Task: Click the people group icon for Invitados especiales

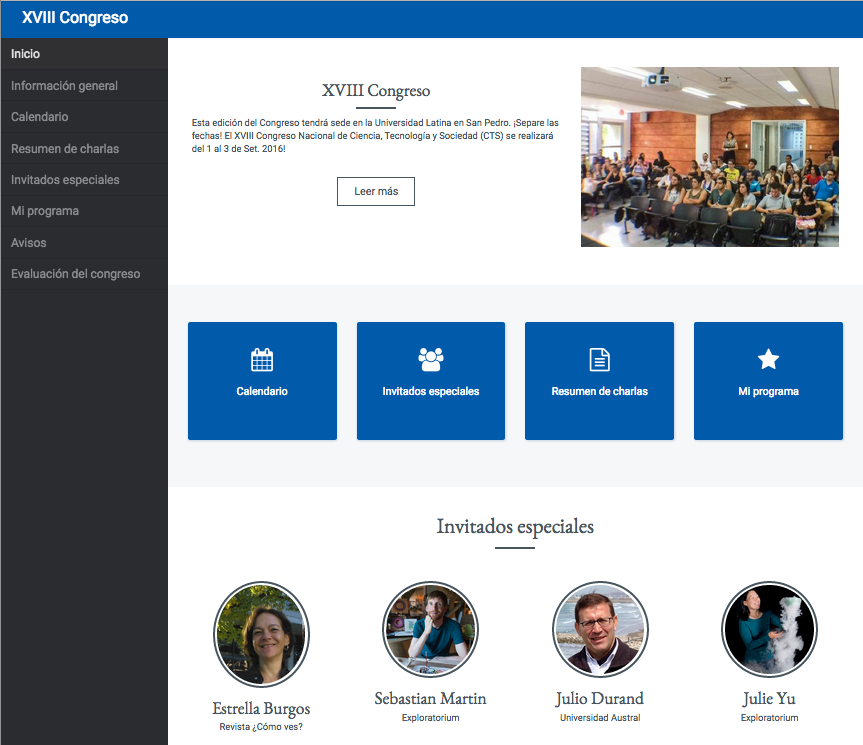Action: point(431,360)
